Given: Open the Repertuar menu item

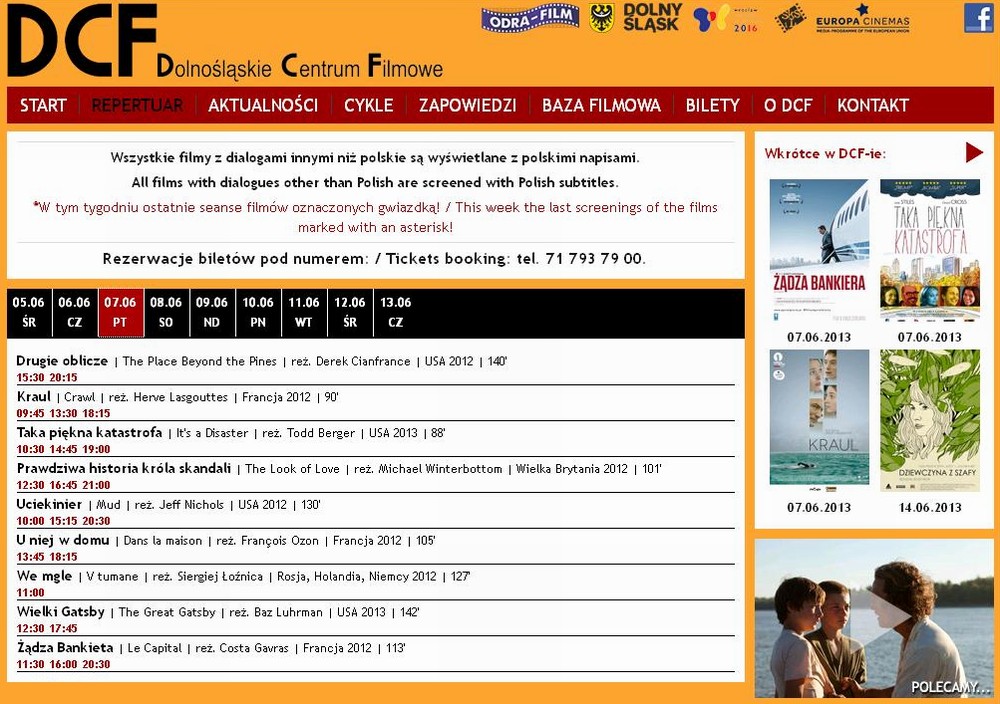Looking at the screenshot, I should 137,105.
